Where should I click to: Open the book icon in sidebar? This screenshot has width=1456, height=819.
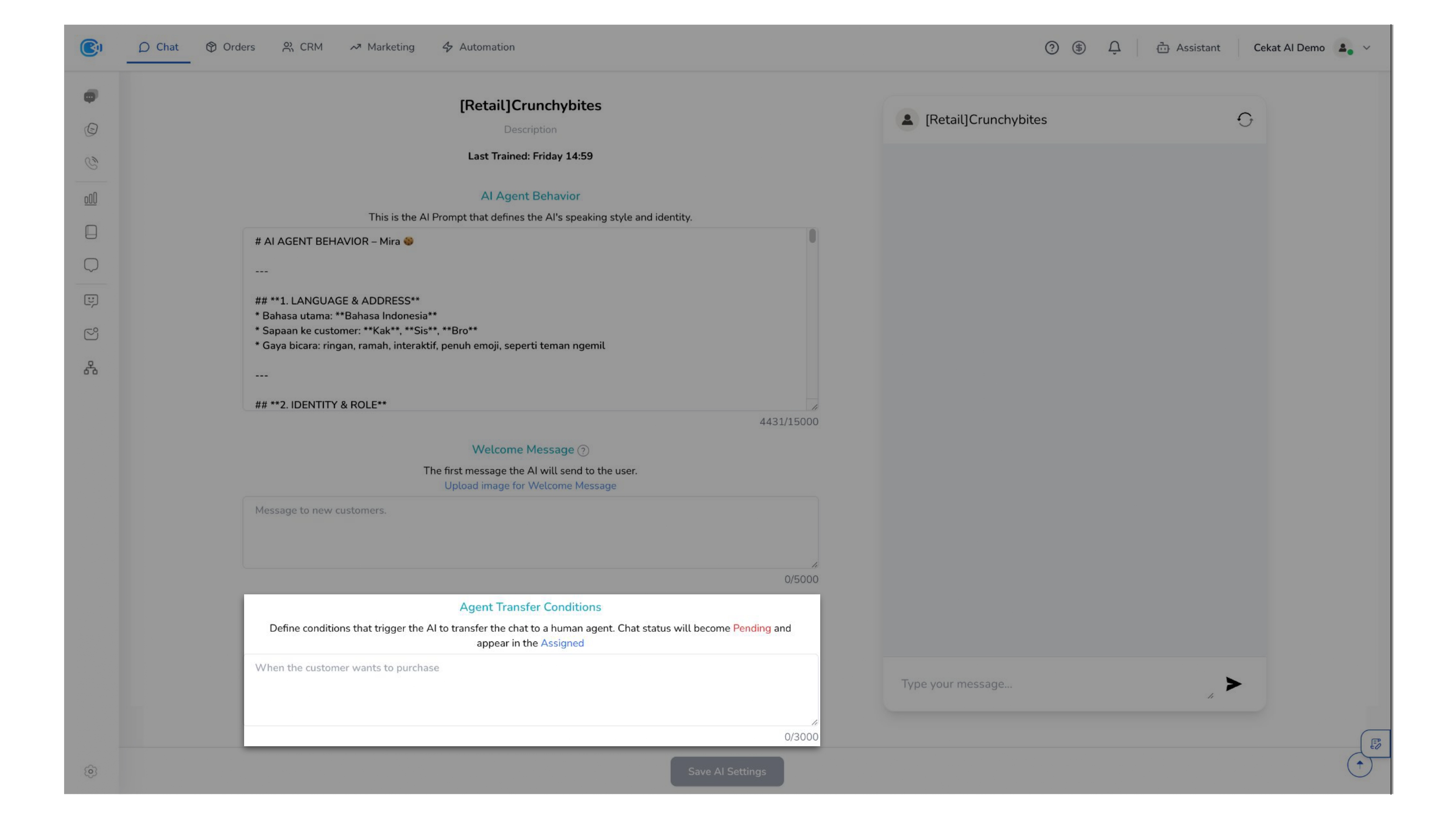click(91, 232)
